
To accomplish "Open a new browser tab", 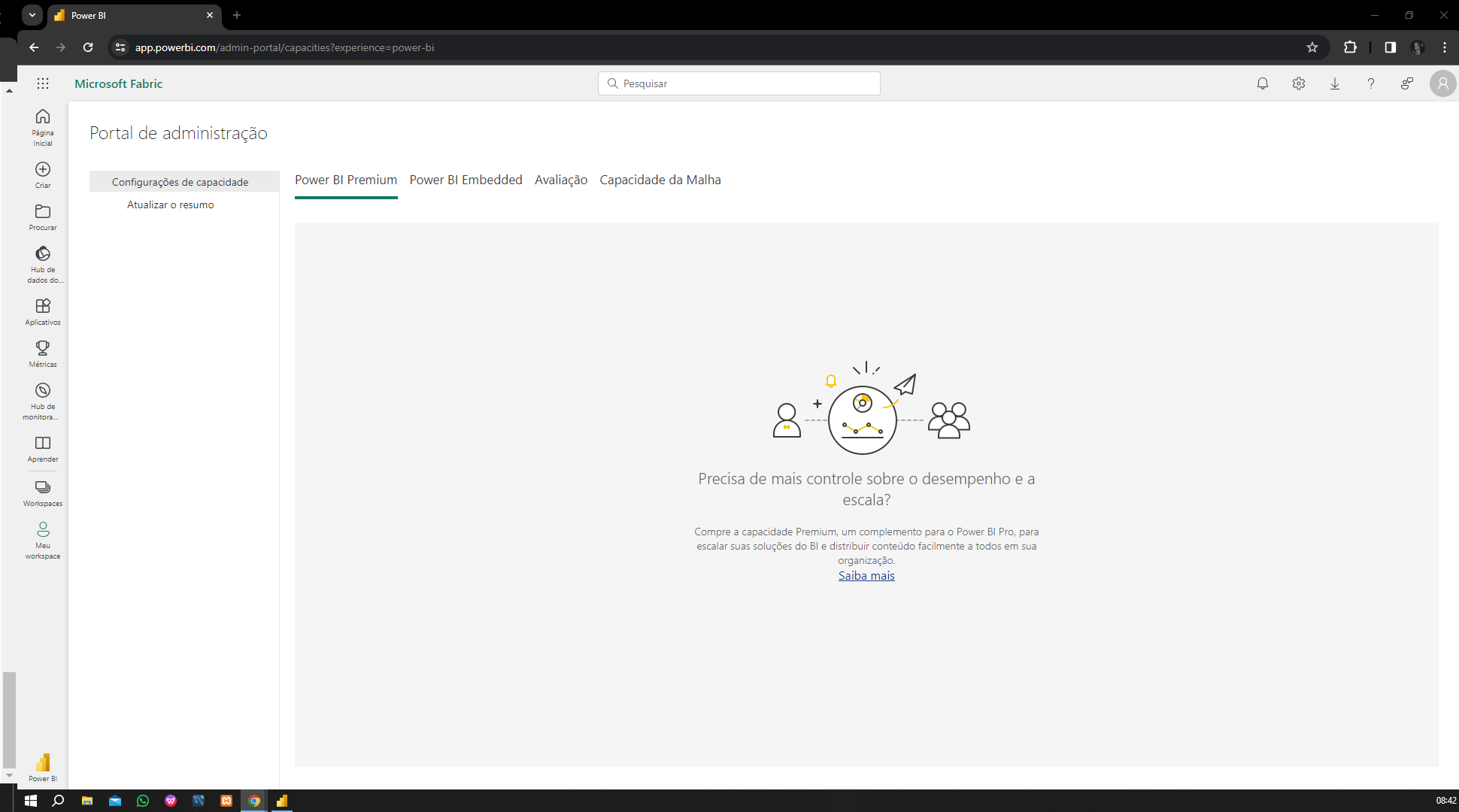I will 237,15.
